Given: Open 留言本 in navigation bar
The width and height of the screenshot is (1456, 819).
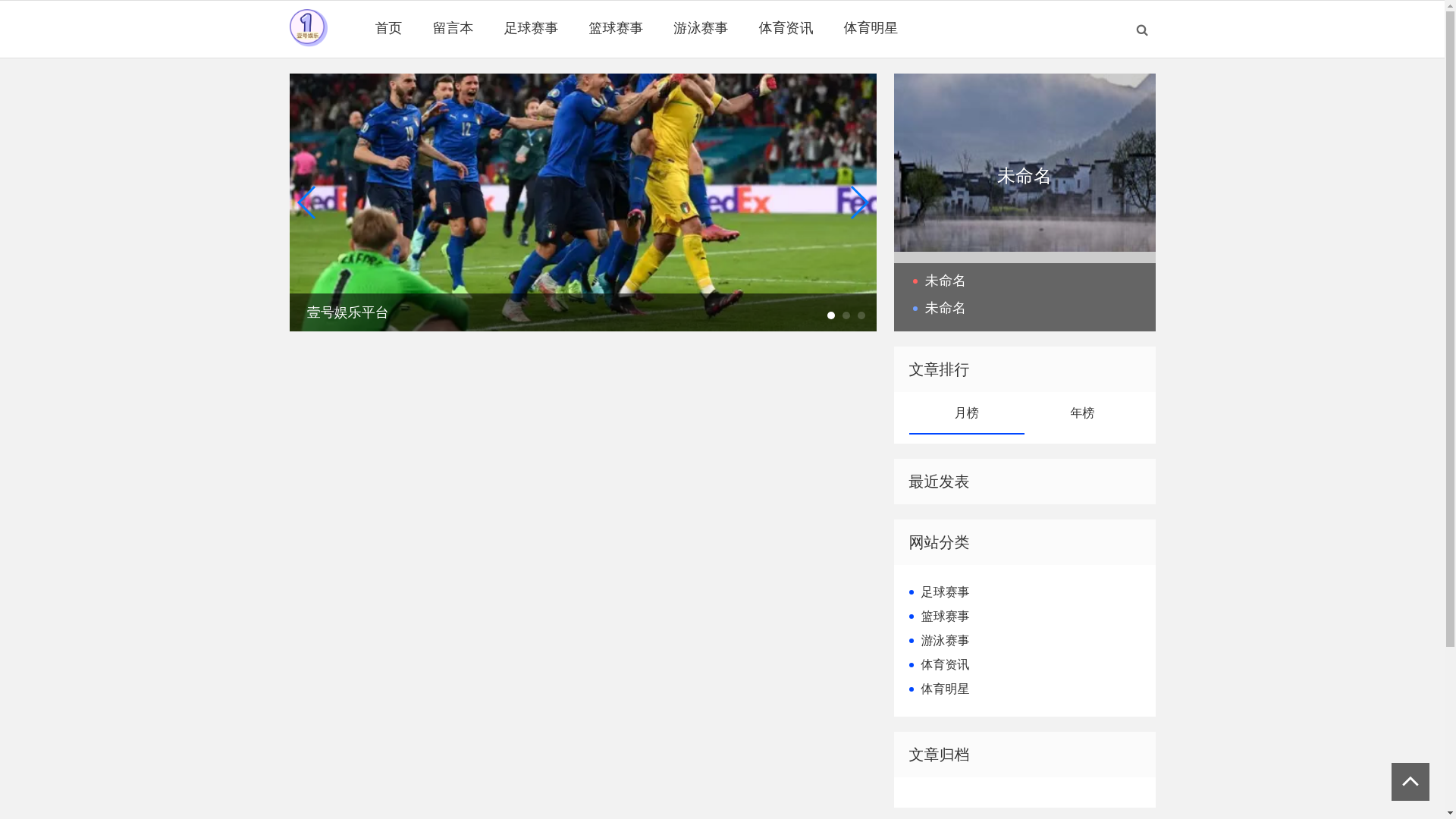Looking at the screenshot, I should (x=453, y=28).
